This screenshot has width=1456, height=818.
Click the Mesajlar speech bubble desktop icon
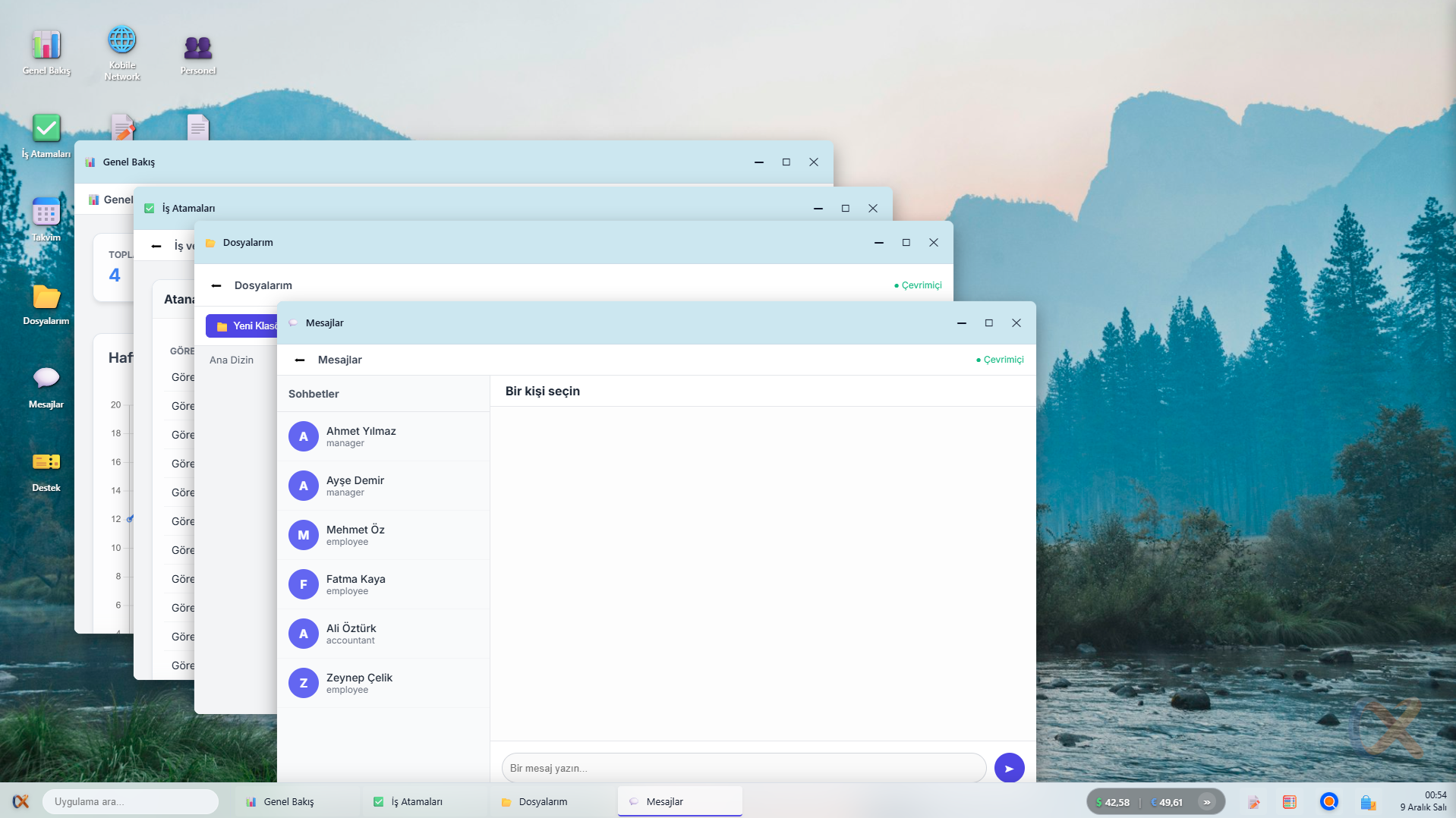point(46,385)
